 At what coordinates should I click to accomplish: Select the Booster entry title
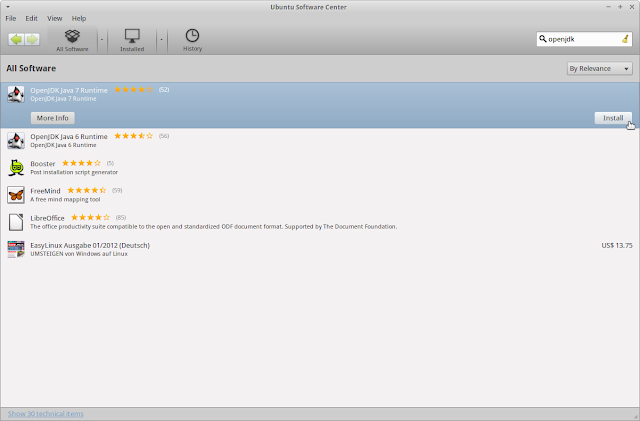(43, 164)
